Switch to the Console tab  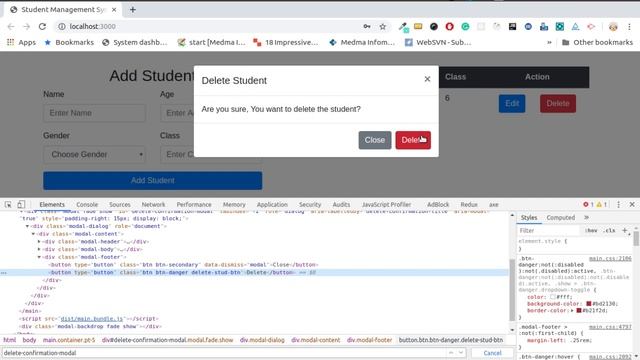(87, 204)
